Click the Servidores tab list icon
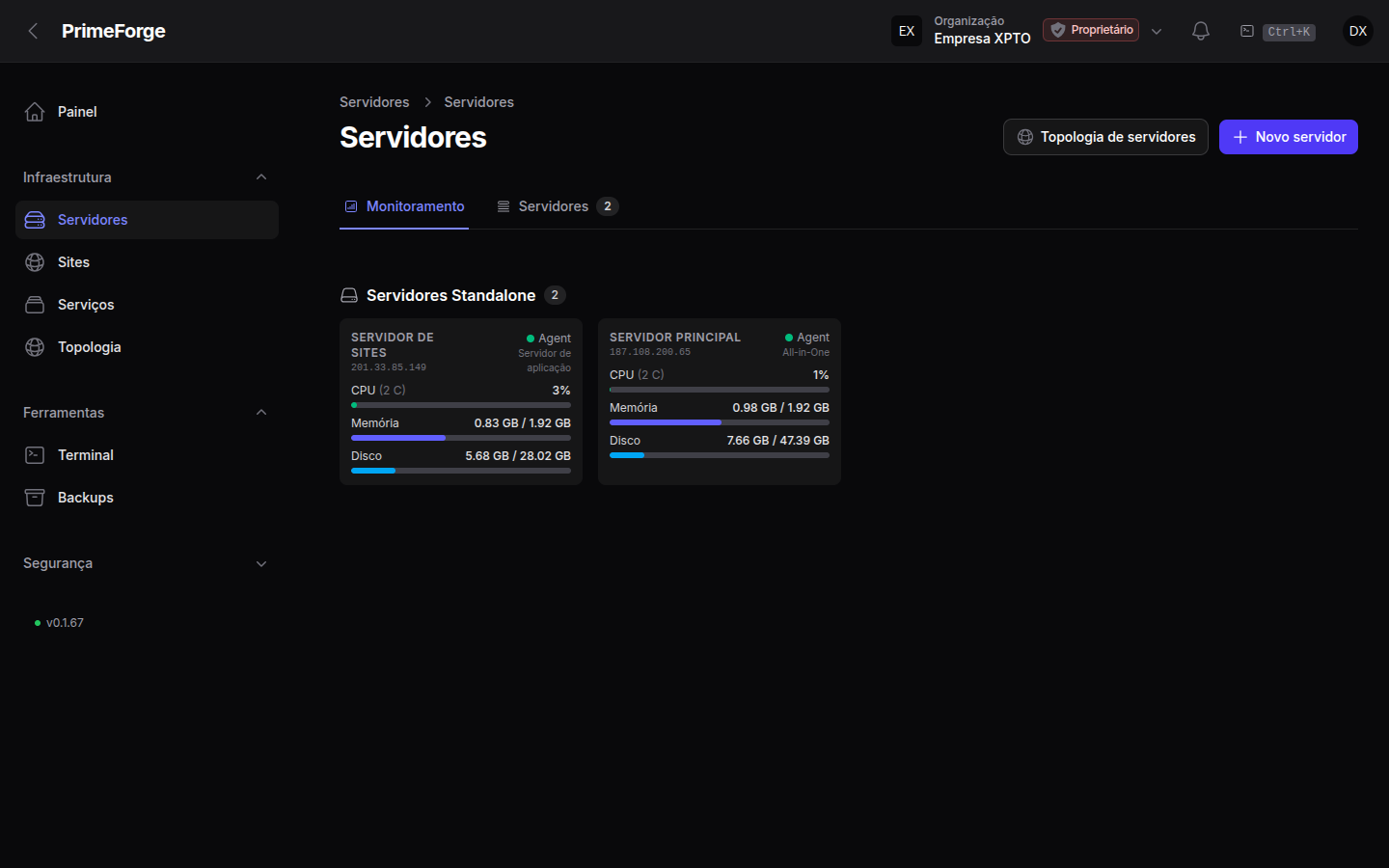 (504, 206)
